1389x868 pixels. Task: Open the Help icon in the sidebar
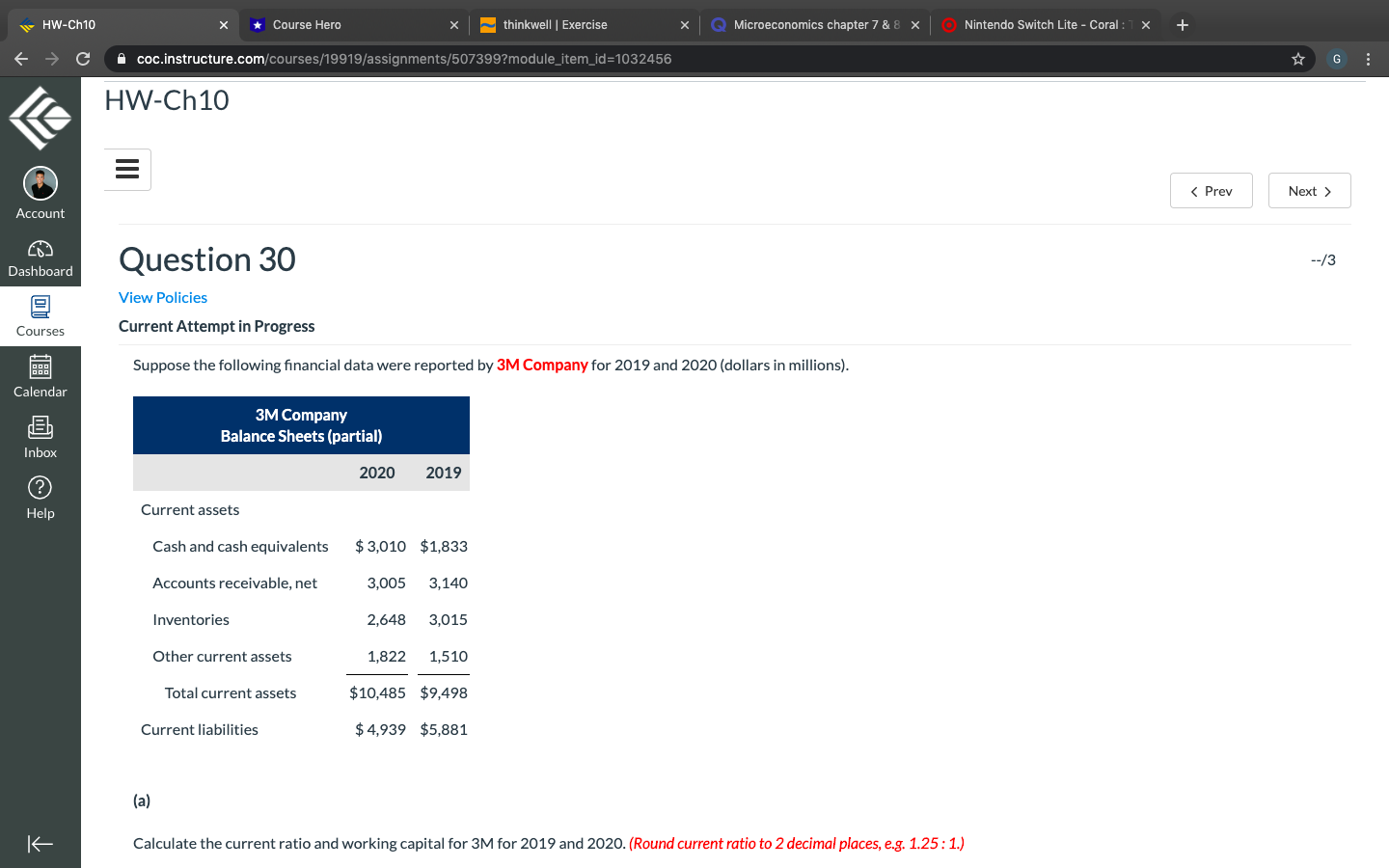(40, 496)
